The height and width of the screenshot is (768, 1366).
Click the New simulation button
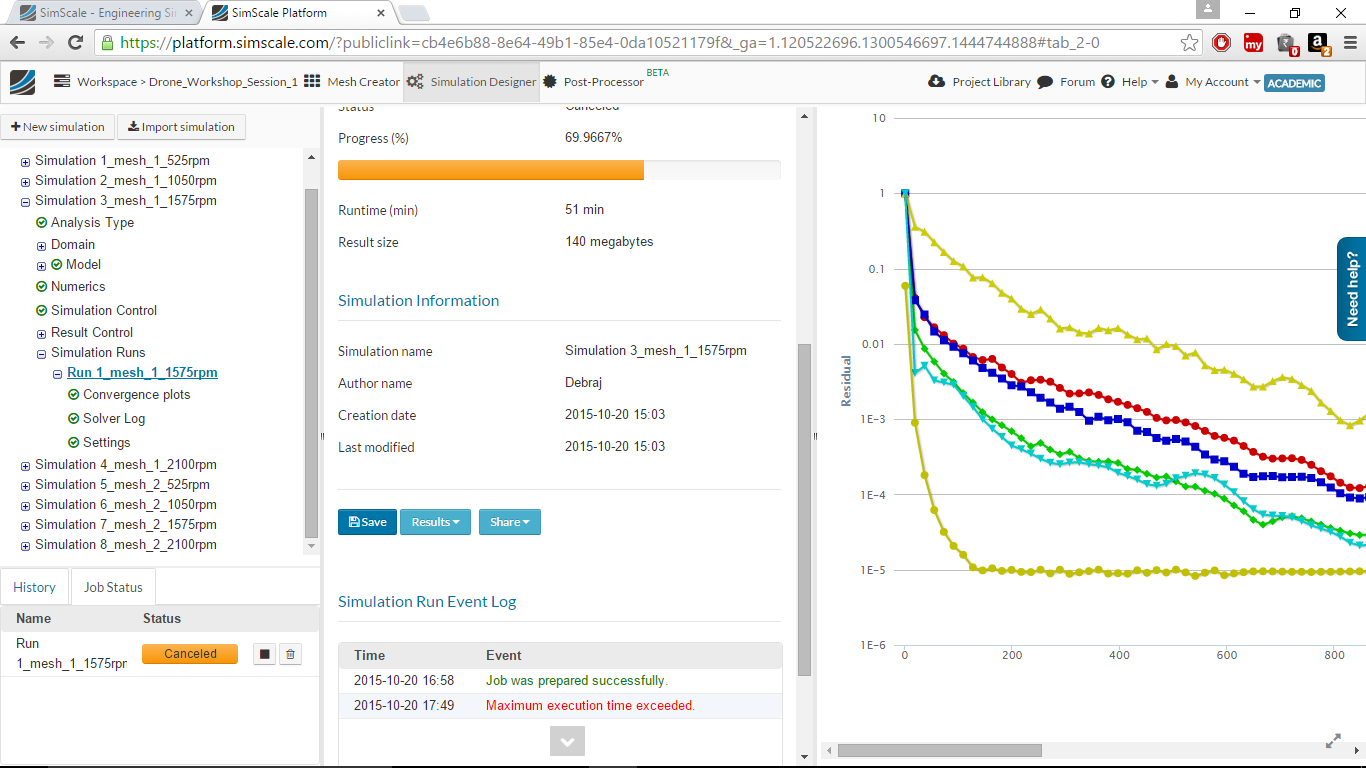coord(57,127)
